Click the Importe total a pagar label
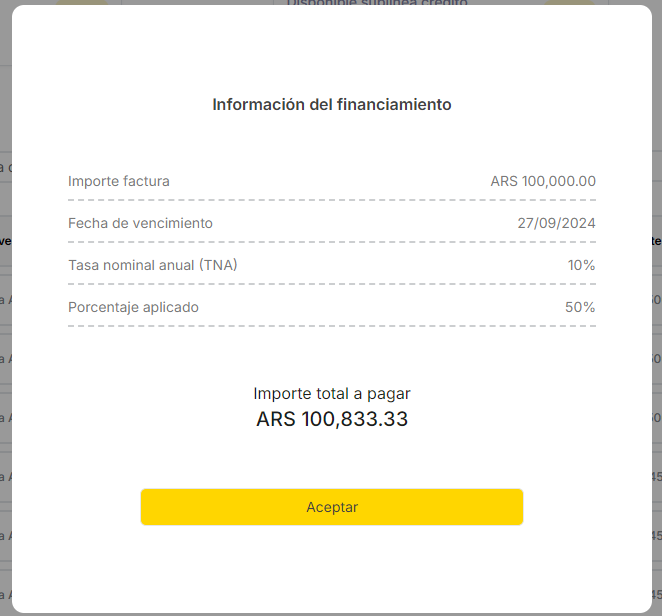Screen dimensions: 662x616 (331, 394)
